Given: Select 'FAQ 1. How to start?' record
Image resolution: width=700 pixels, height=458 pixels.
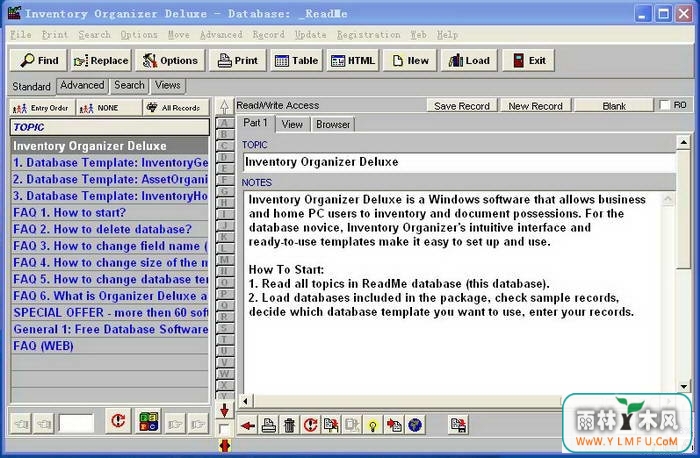Looking at the screenshot, I should (x=110, y=212).
